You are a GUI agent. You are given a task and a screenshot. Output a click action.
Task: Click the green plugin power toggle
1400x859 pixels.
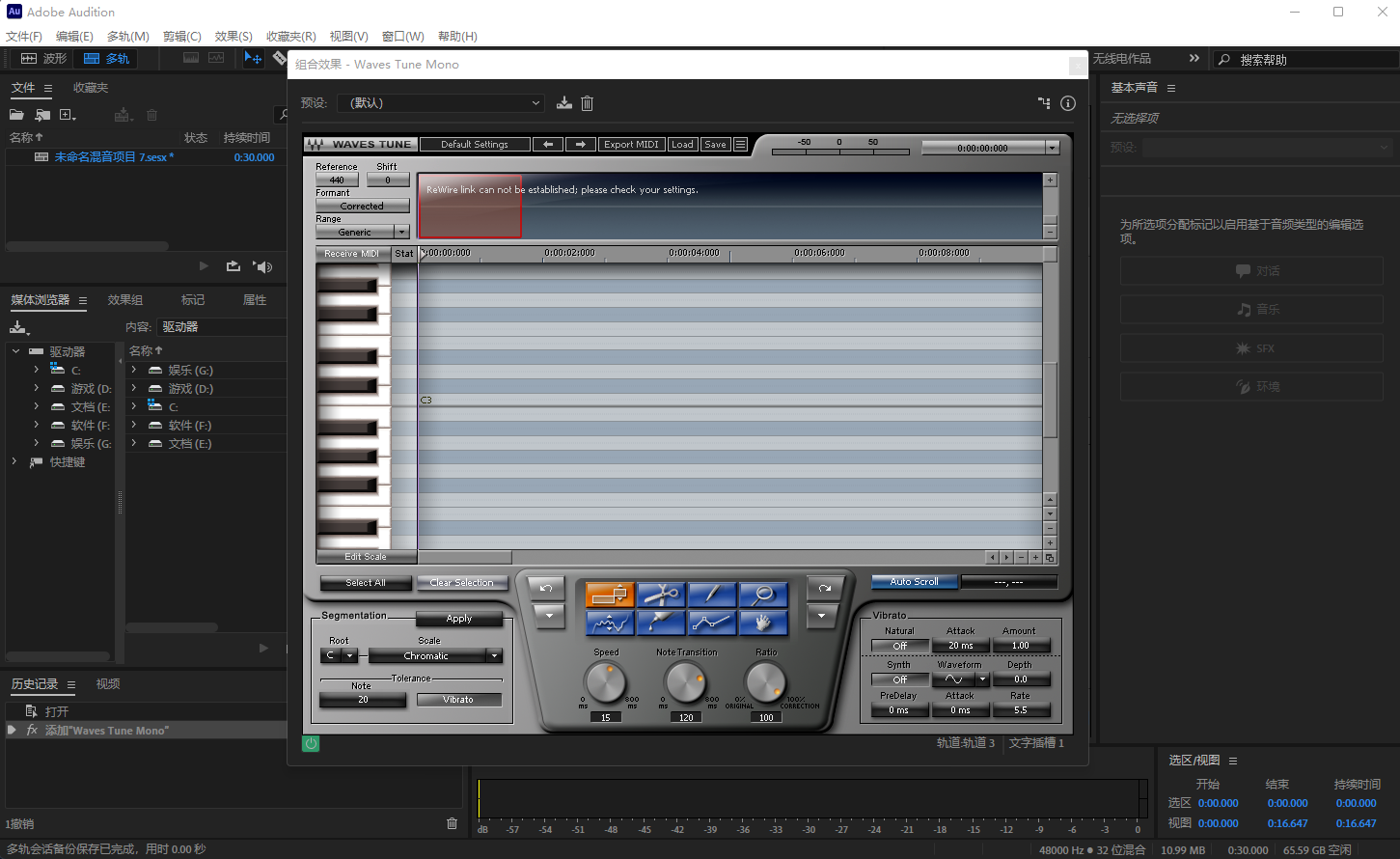pos(311,743)
